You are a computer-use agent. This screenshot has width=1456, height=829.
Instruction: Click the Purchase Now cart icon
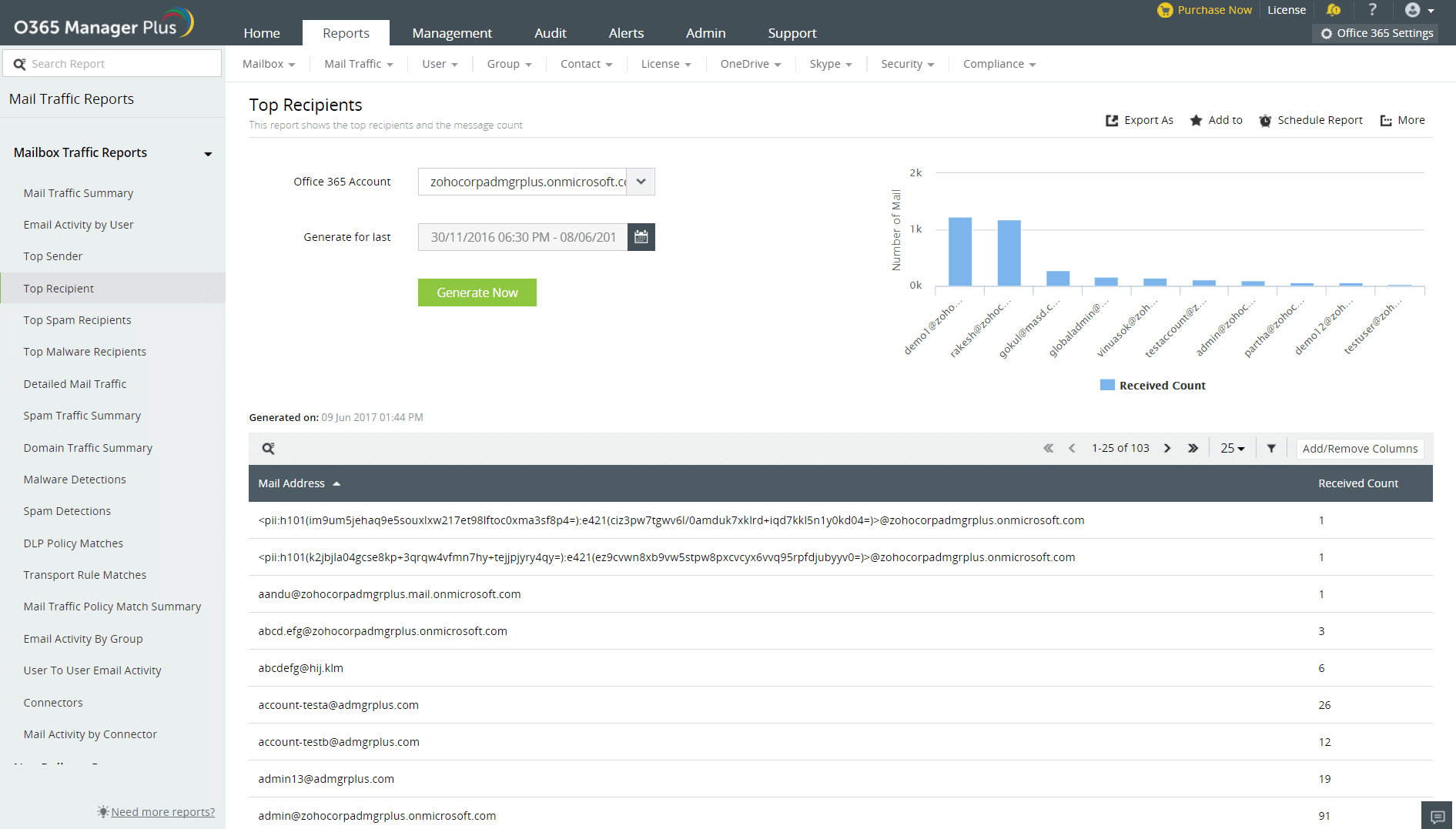(1165, 10)
